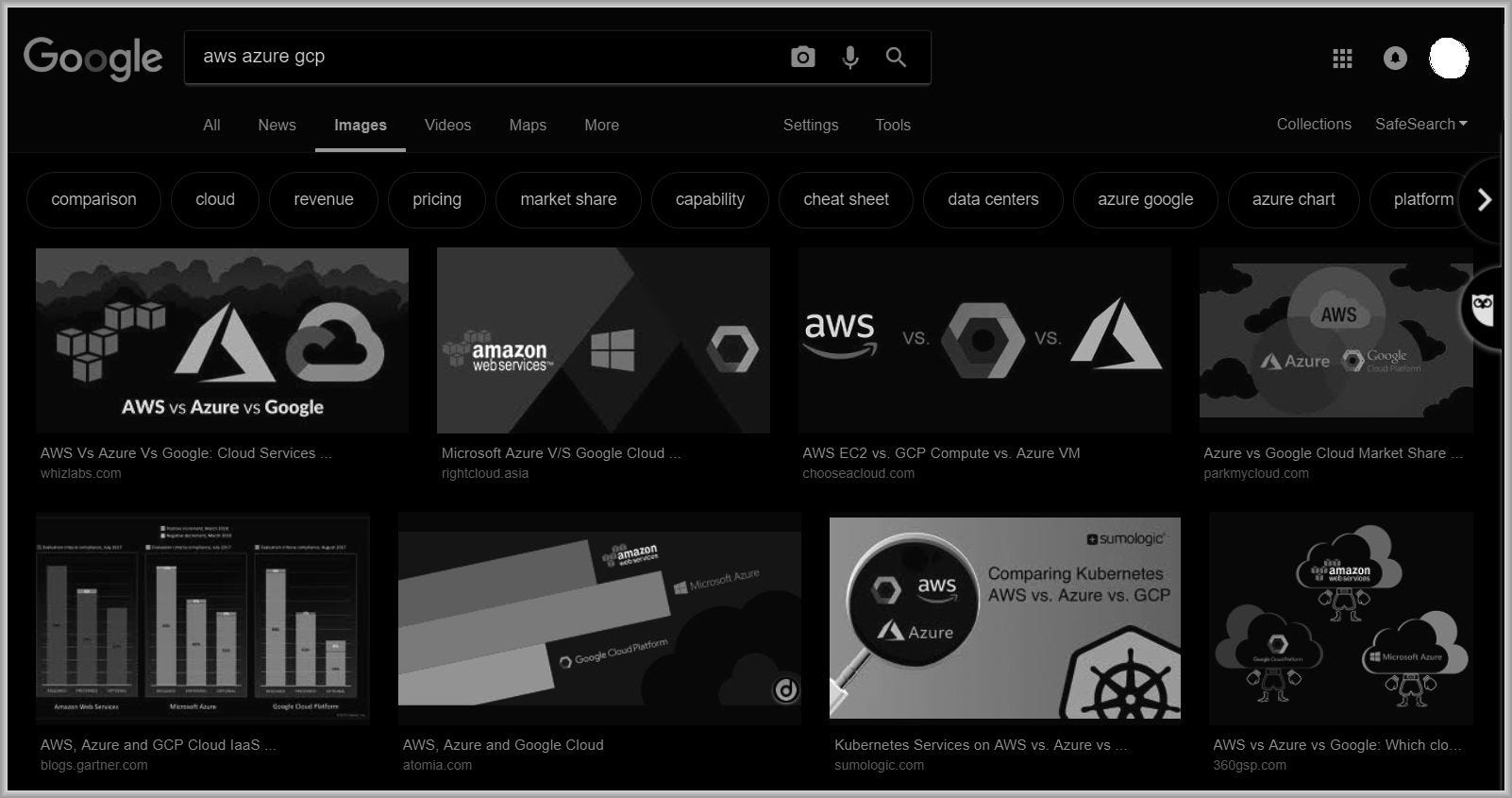Open Collections link
This screenshot has height=798, width=1512.
point(1314,124)
